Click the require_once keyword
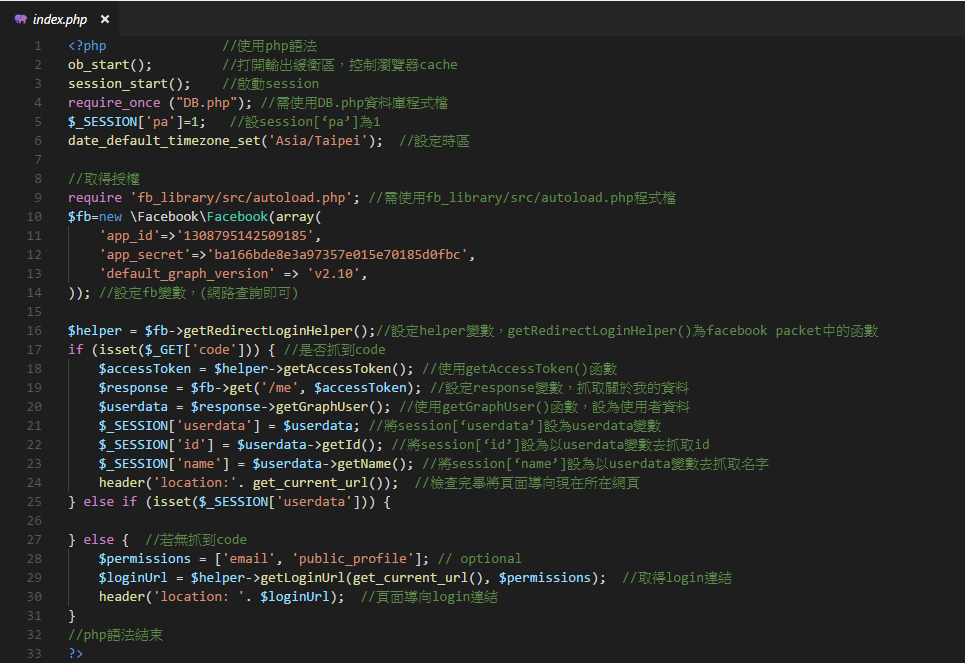This screenshot has width=965, height=663. (x=114, y=103)
